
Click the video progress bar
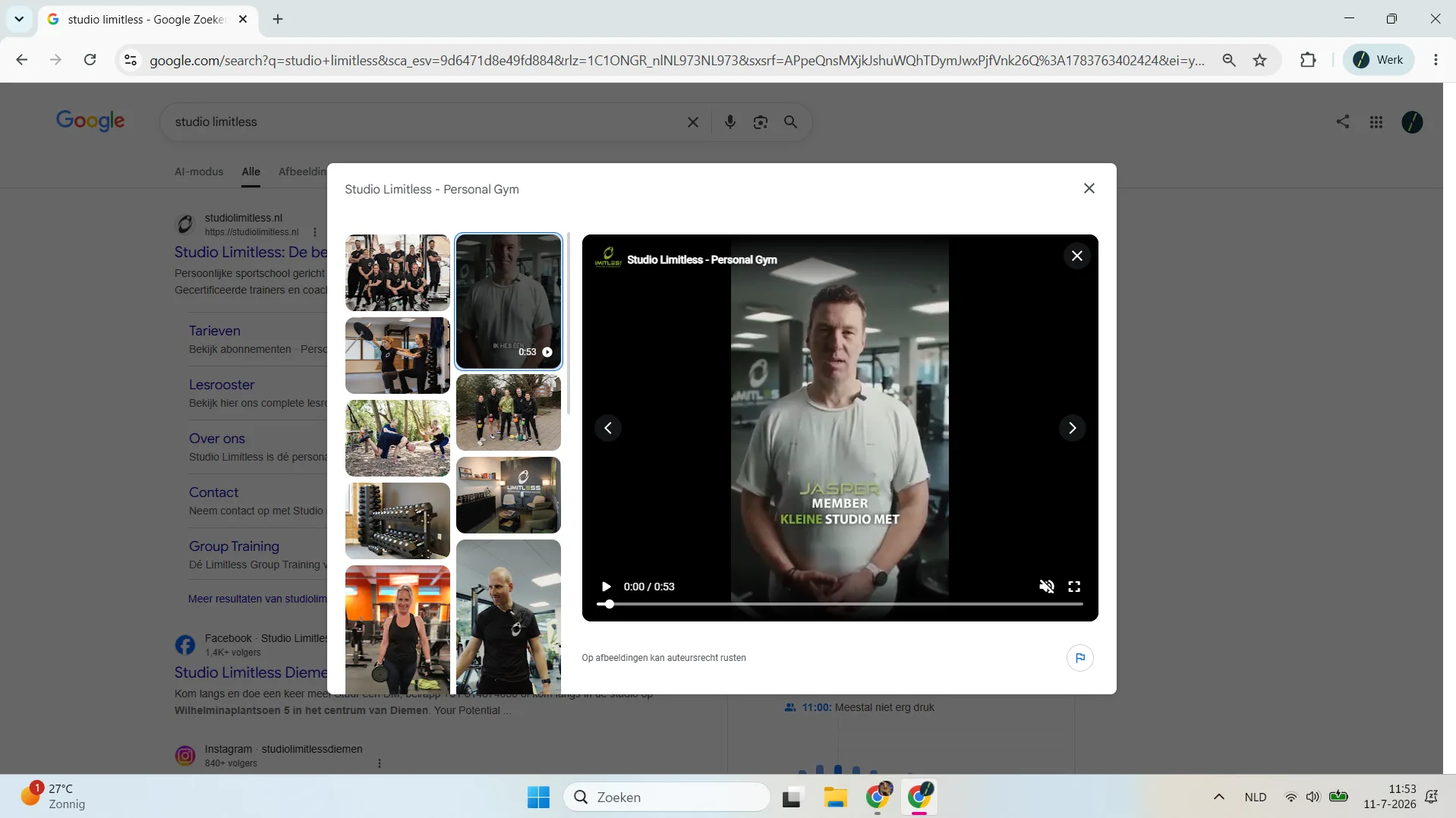(840, 604)
